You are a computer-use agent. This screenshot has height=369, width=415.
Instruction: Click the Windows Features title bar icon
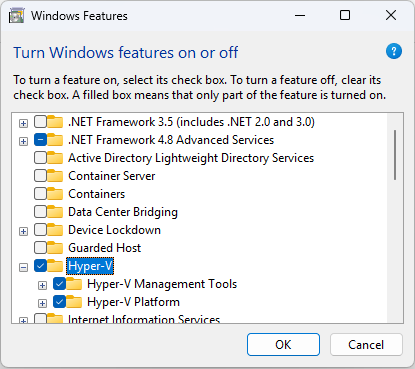point(16,16)
